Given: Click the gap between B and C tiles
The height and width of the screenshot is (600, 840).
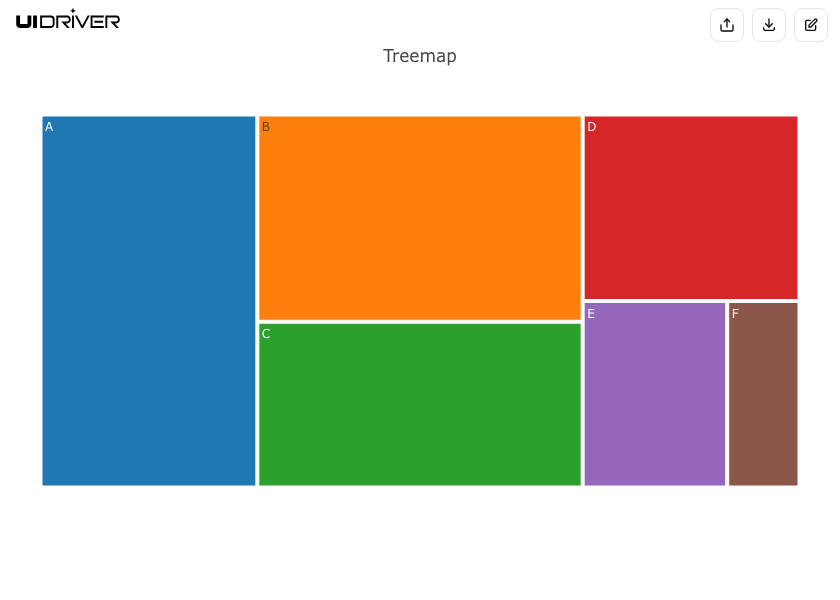Looking at the screenshot, I should 420,322.
